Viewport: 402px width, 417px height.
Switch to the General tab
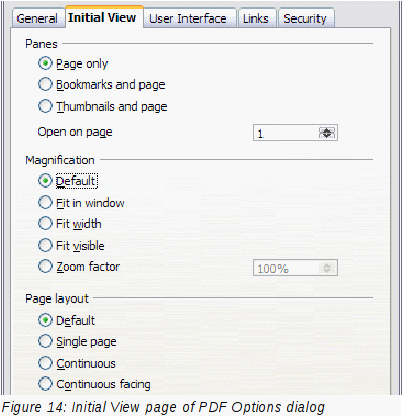click(37, 18)
